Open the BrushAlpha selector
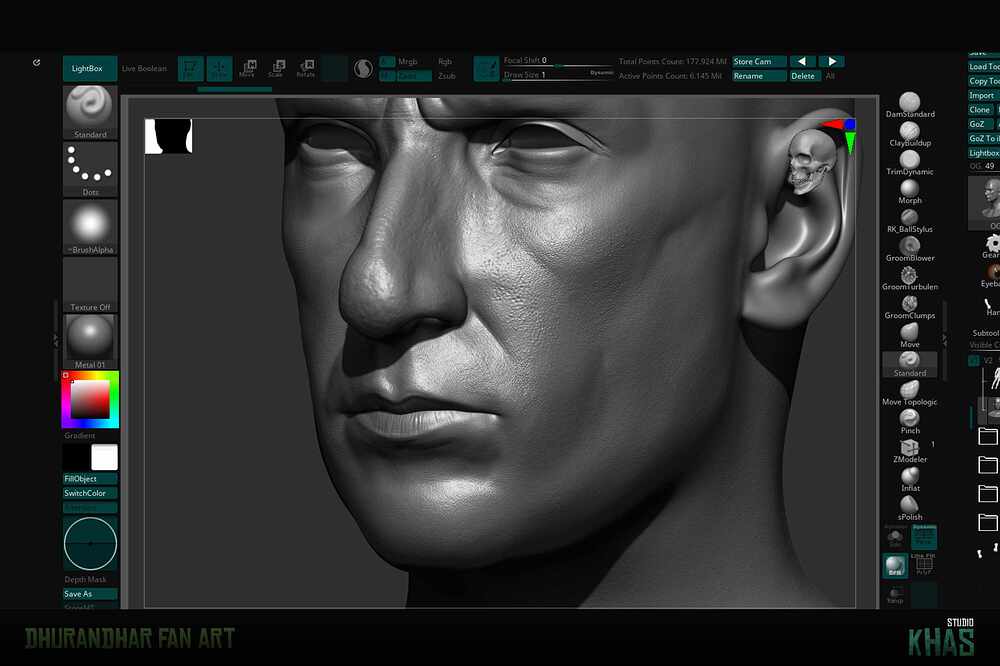 click(90, 227)
